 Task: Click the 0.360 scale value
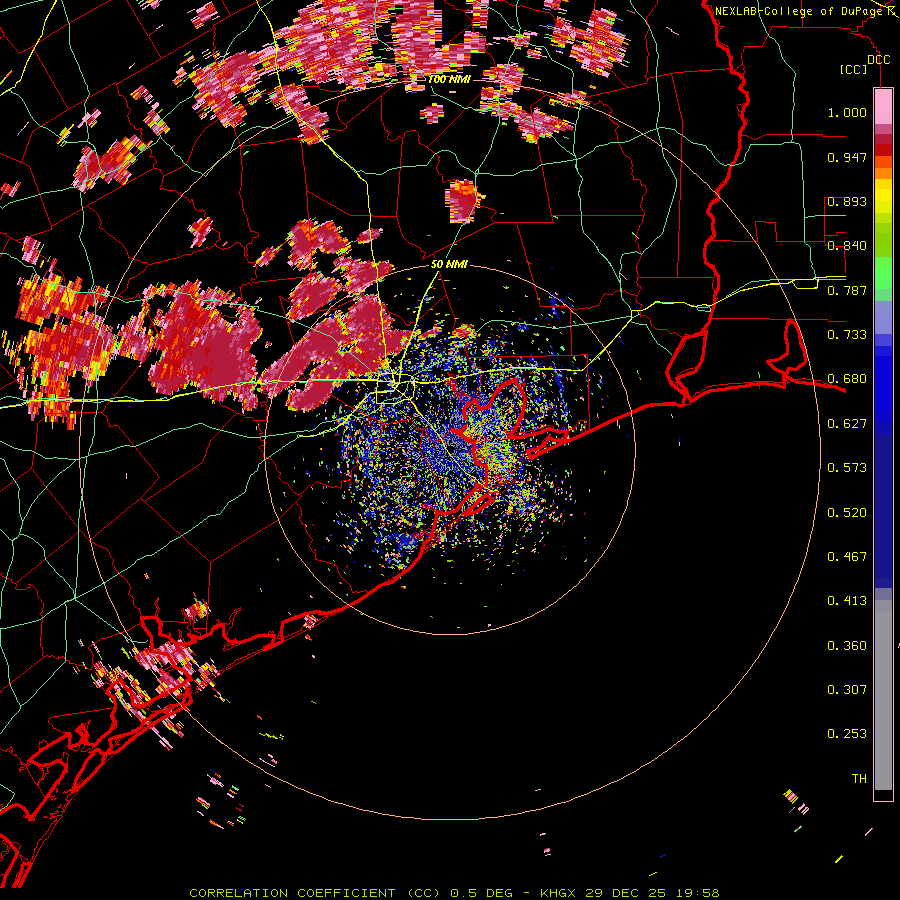coord(847,646)
